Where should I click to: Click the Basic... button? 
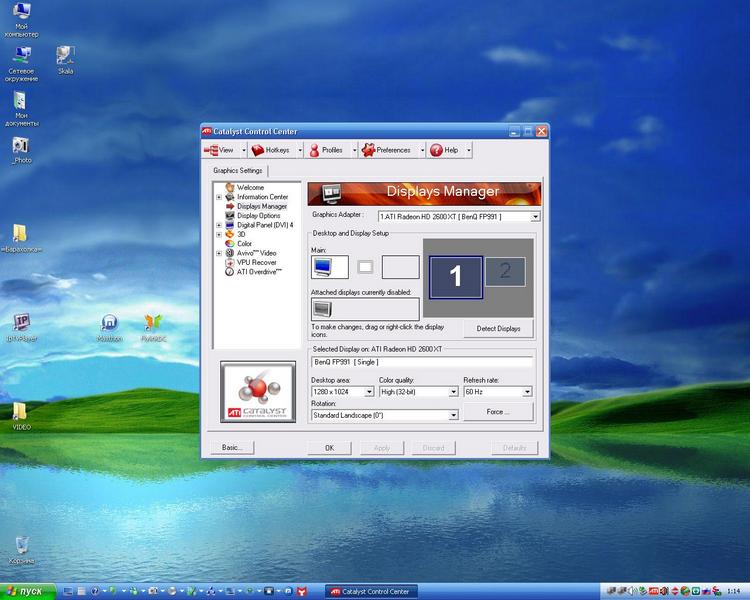click(x=232, y=448)
